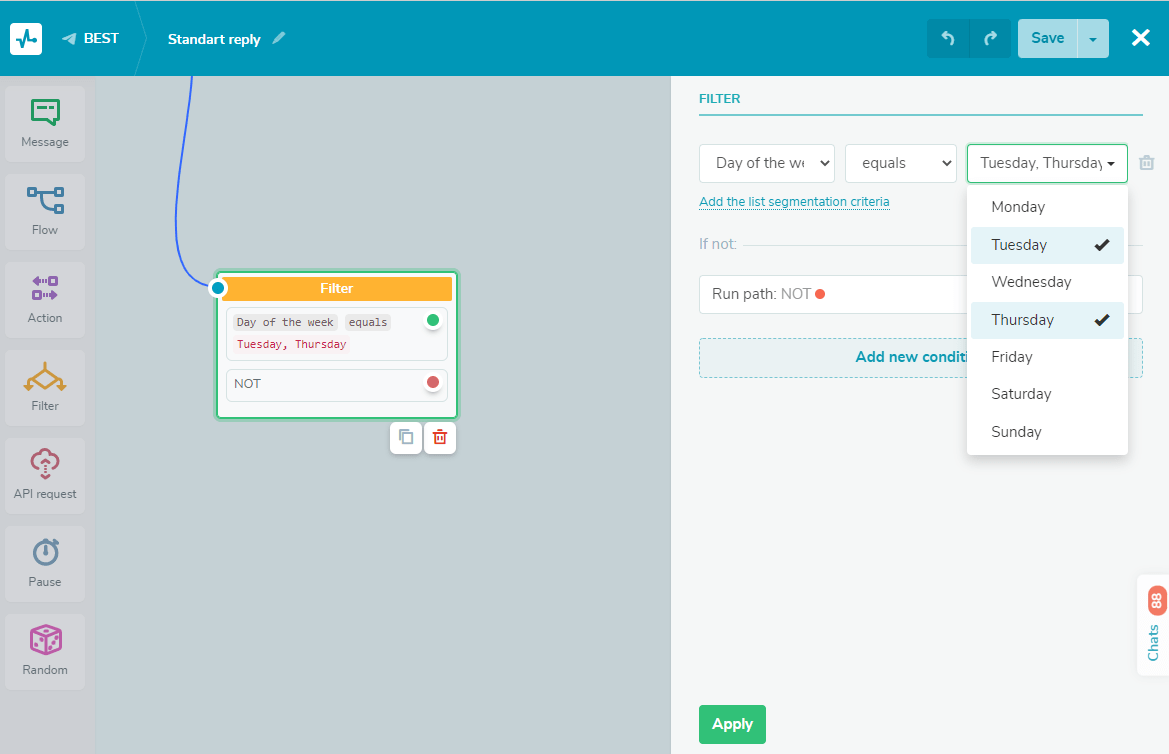This screenshot has width=1169, height=754.
Task: Click 'Add the list segmentation criteria' link
Action: pyautogui.click(x=794, y=202)
